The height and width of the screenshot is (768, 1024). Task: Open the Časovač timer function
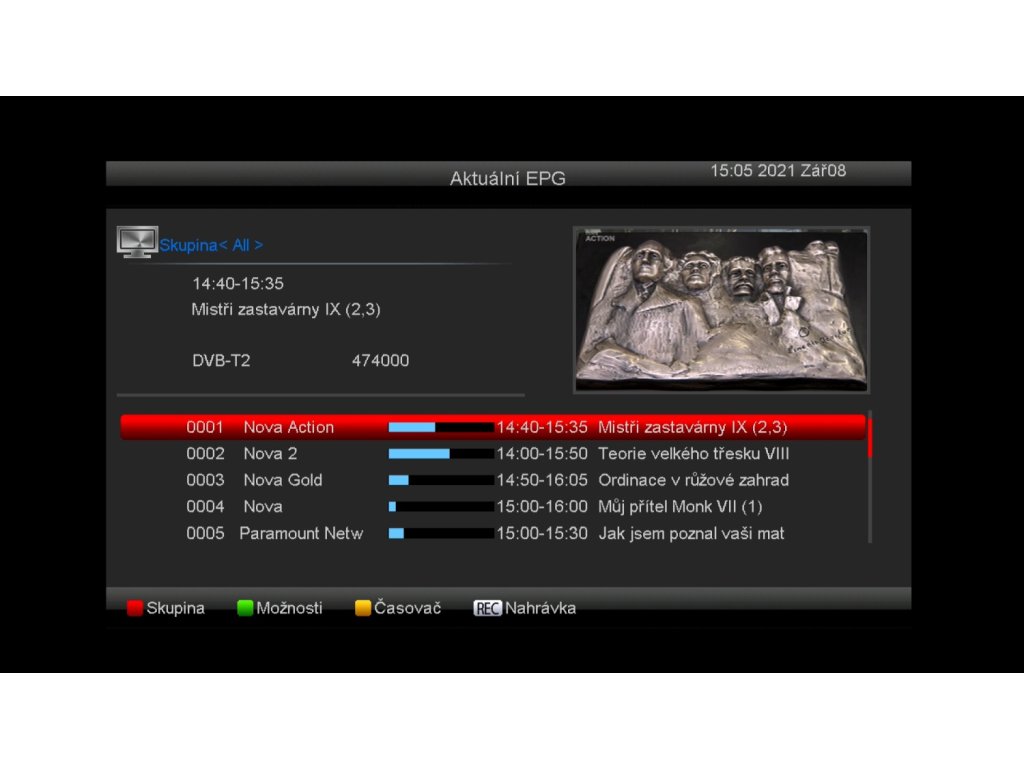(x=407, y=608)
